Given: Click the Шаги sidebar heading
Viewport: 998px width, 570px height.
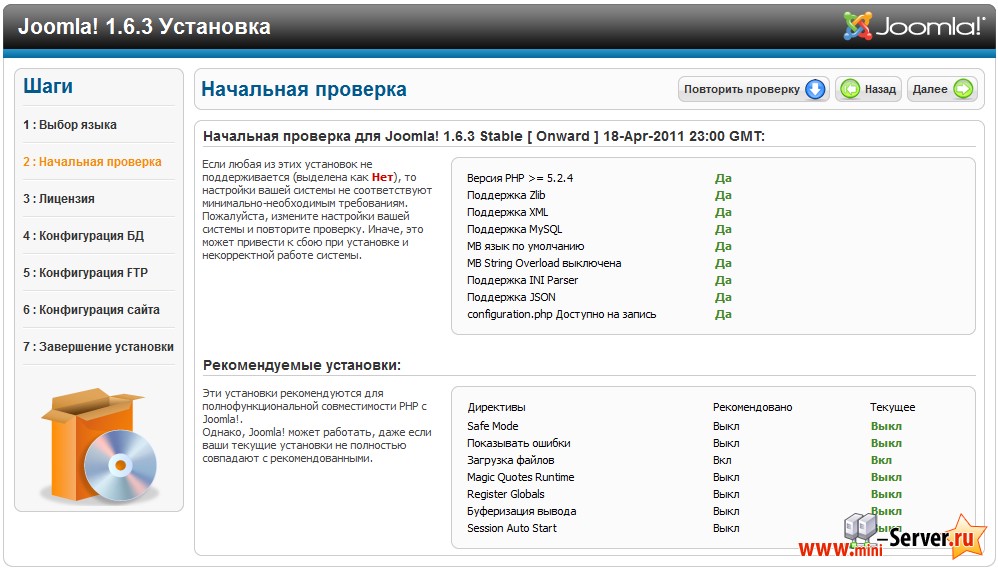Looking at the screenshot, I should (x=48, y=86).
